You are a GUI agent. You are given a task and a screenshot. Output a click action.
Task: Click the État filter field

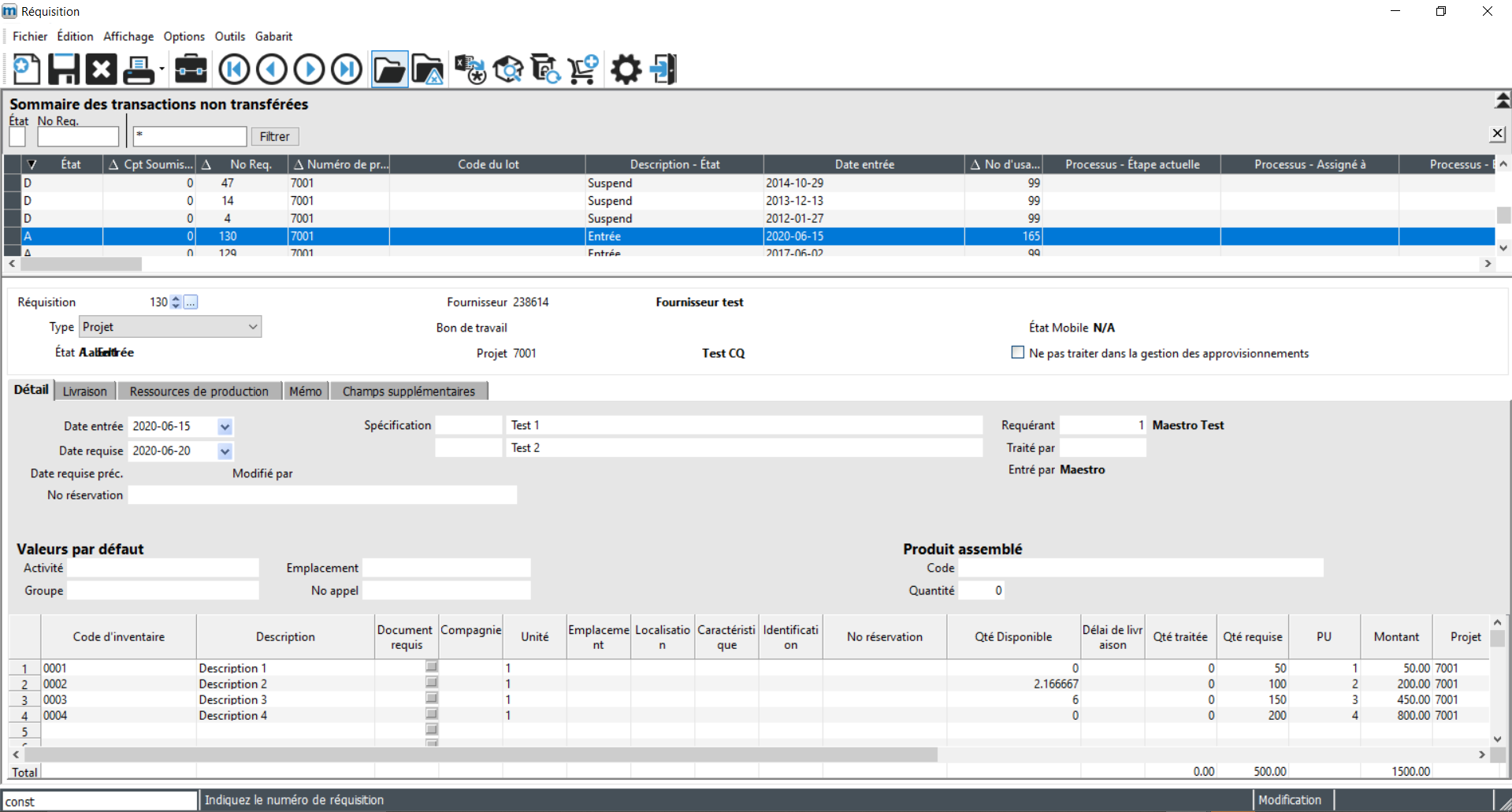17,136
